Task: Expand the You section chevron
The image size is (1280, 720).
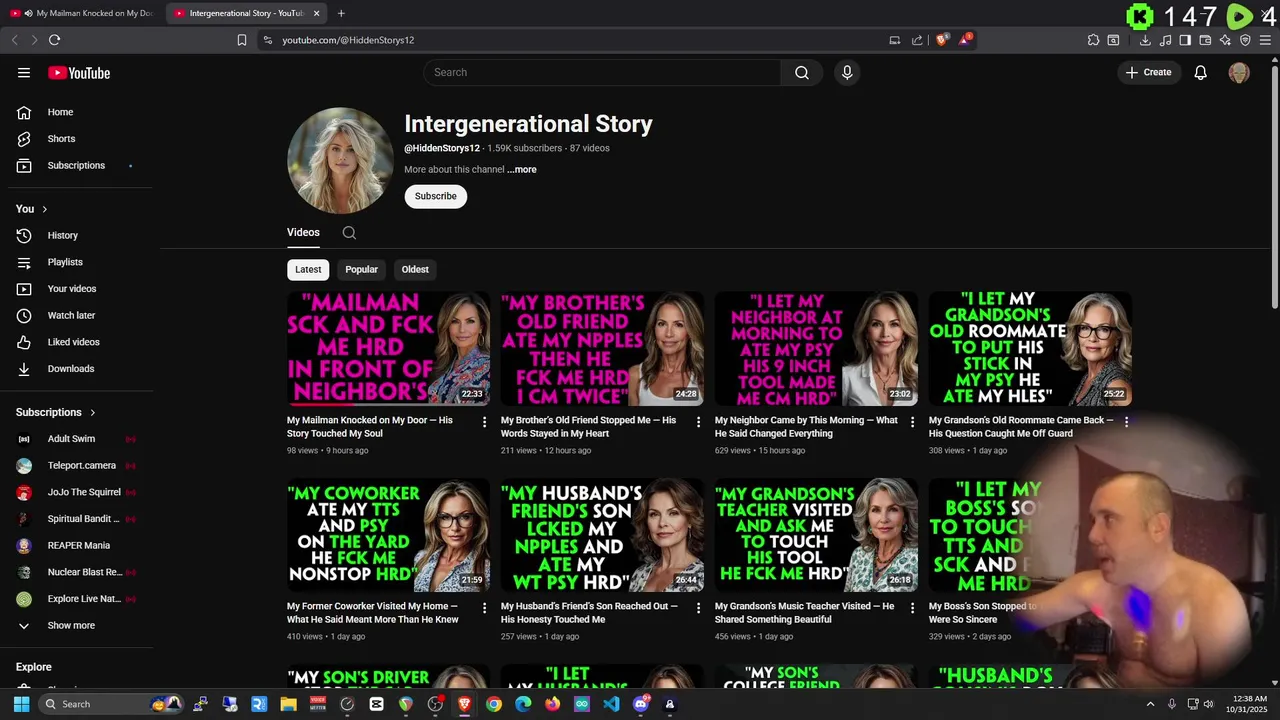Action: pyautogui.click(x=44, y=209)
